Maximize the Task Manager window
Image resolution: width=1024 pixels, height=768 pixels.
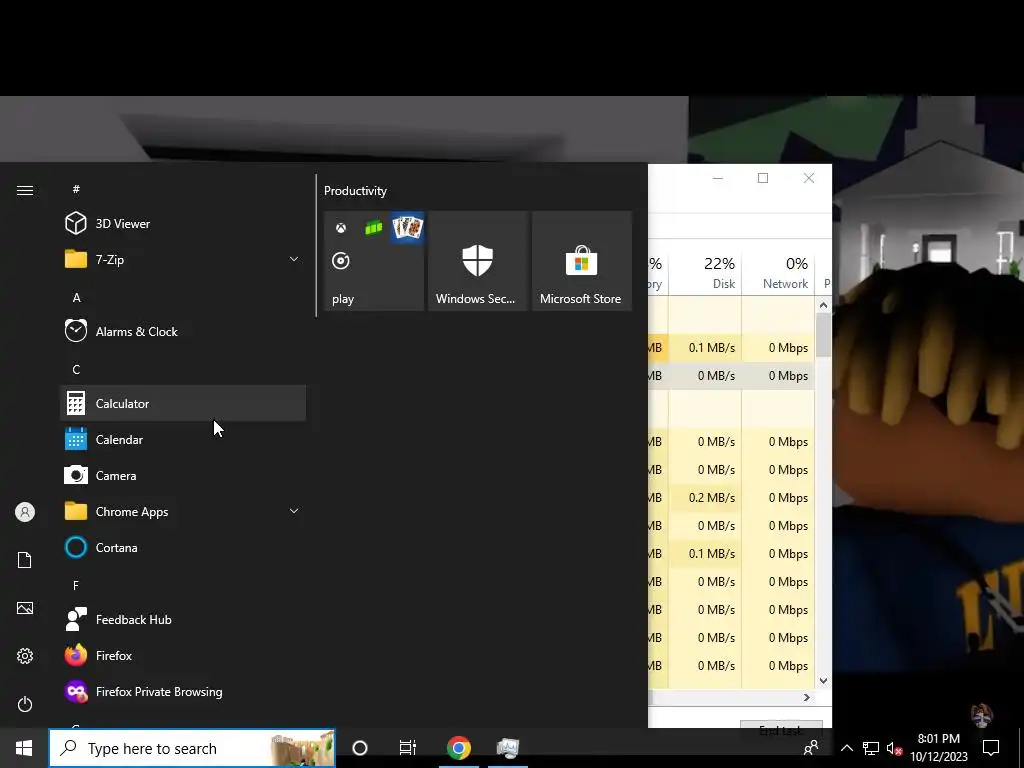tap(763, 178)
